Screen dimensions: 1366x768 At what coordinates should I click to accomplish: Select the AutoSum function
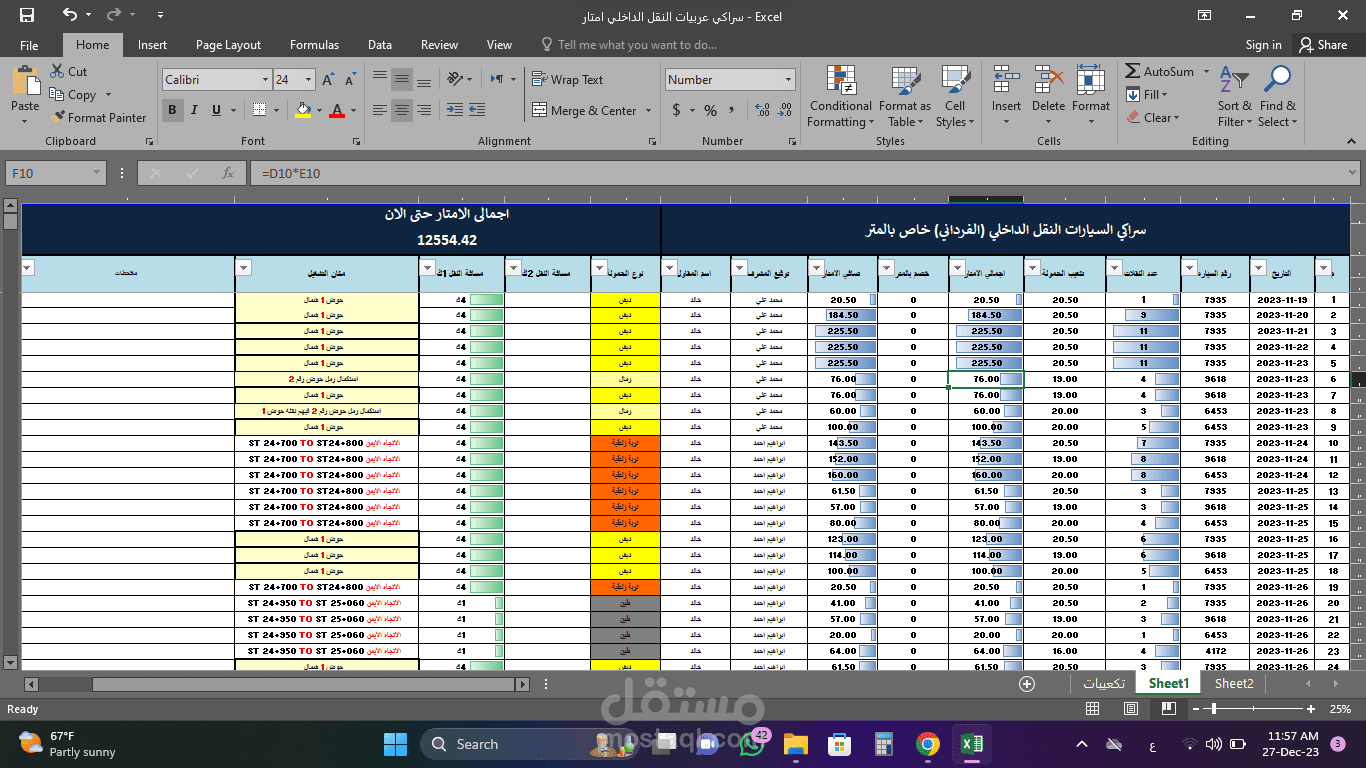point(1163,71)
